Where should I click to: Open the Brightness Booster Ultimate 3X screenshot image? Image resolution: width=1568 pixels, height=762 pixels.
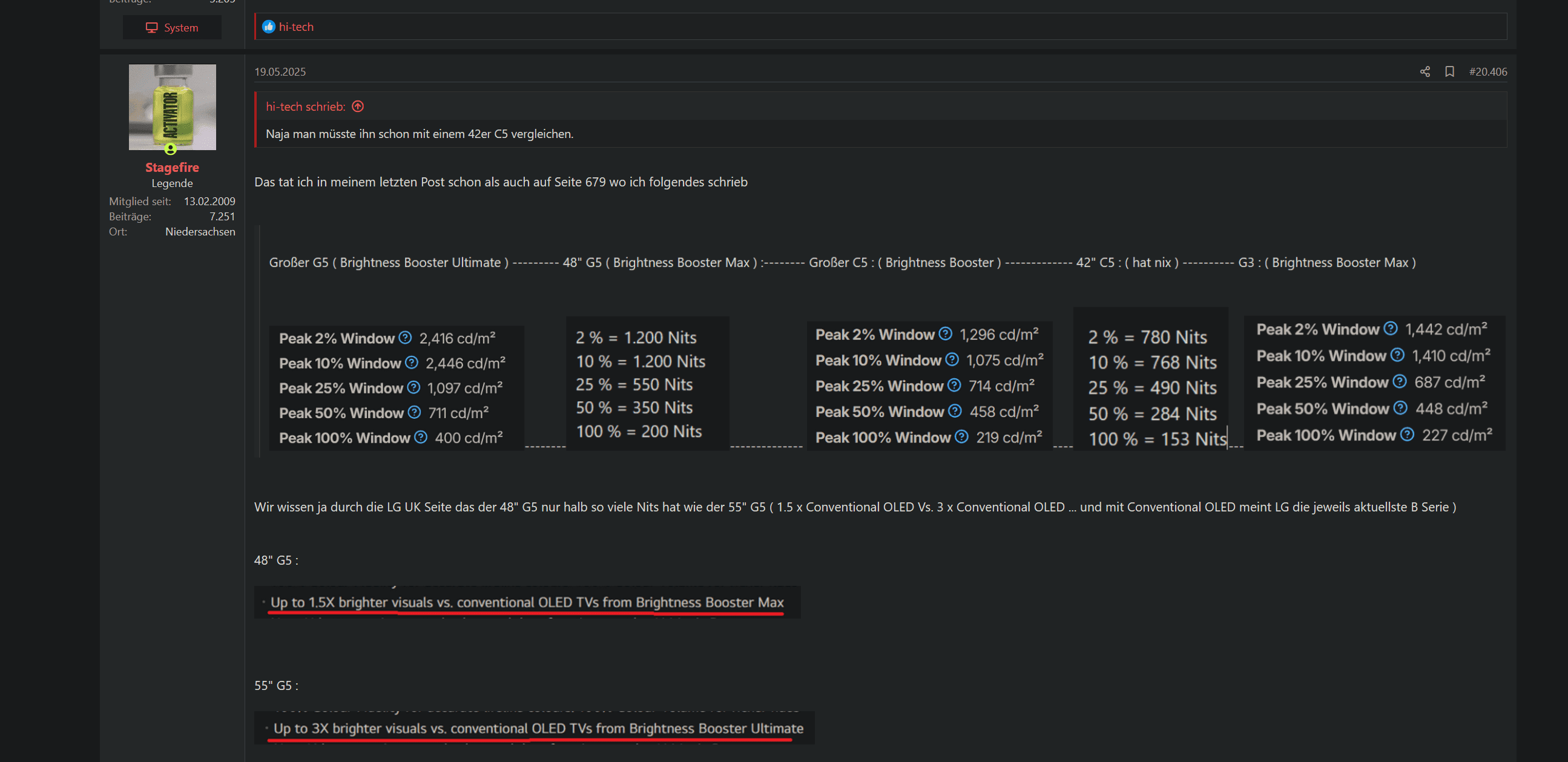tap(534, 728)
